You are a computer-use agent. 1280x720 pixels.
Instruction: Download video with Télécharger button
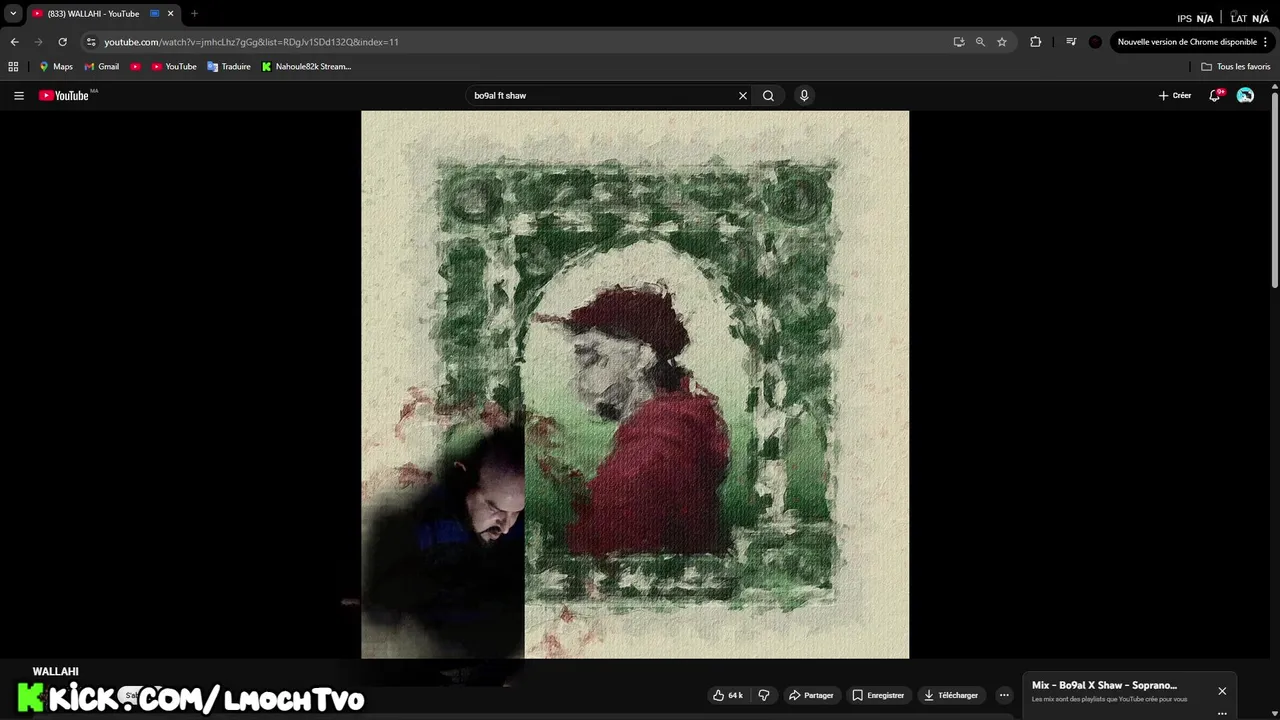pyautogui.click(x=951, y=695)
